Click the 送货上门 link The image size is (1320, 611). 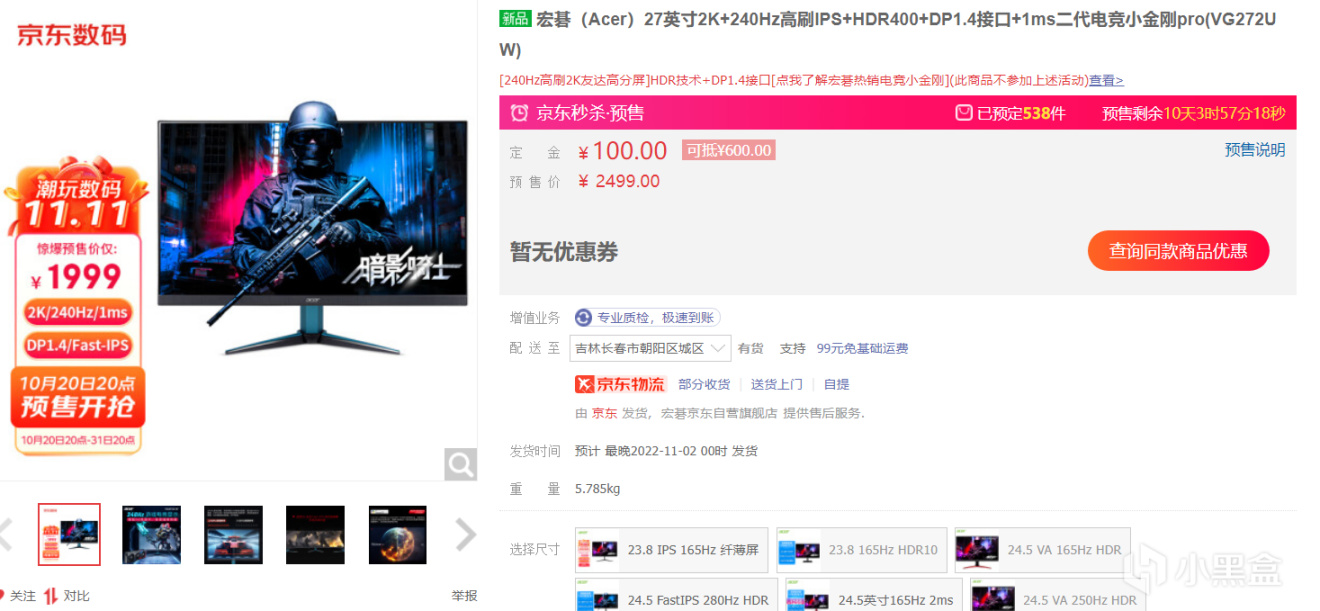coord(777,384)
